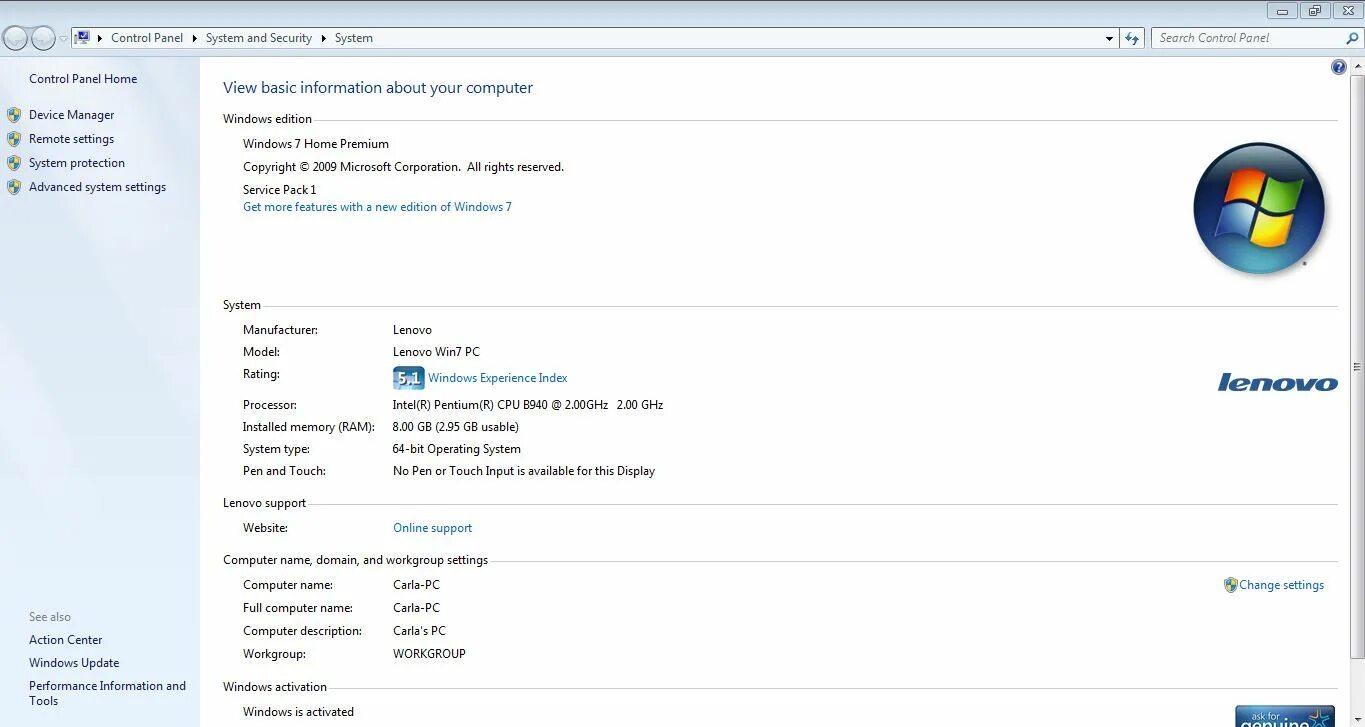Navigate to System and Security breadcrumb
Screen dimensions: 1365x727
click(259, 37)
